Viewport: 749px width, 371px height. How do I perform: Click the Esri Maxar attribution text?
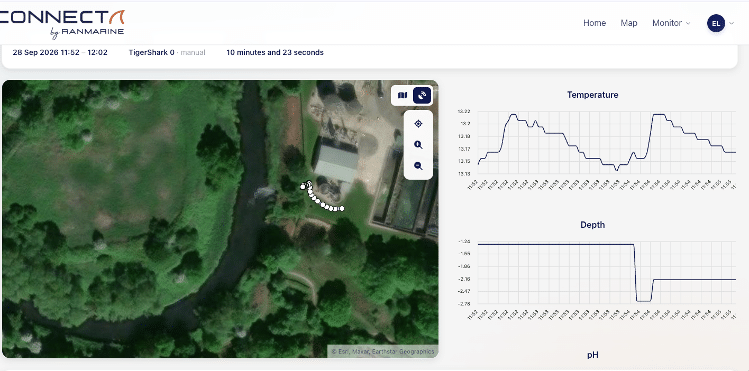coord(383,351)
